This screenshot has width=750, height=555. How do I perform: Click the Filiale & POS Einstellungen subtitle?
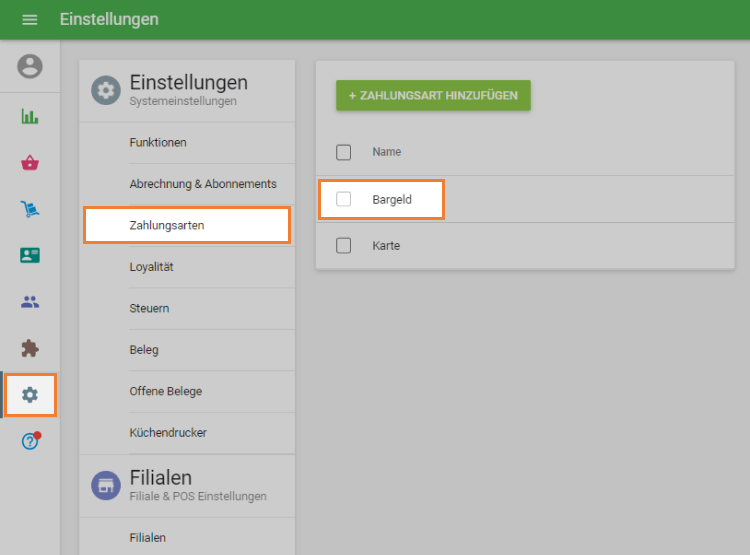198,497
